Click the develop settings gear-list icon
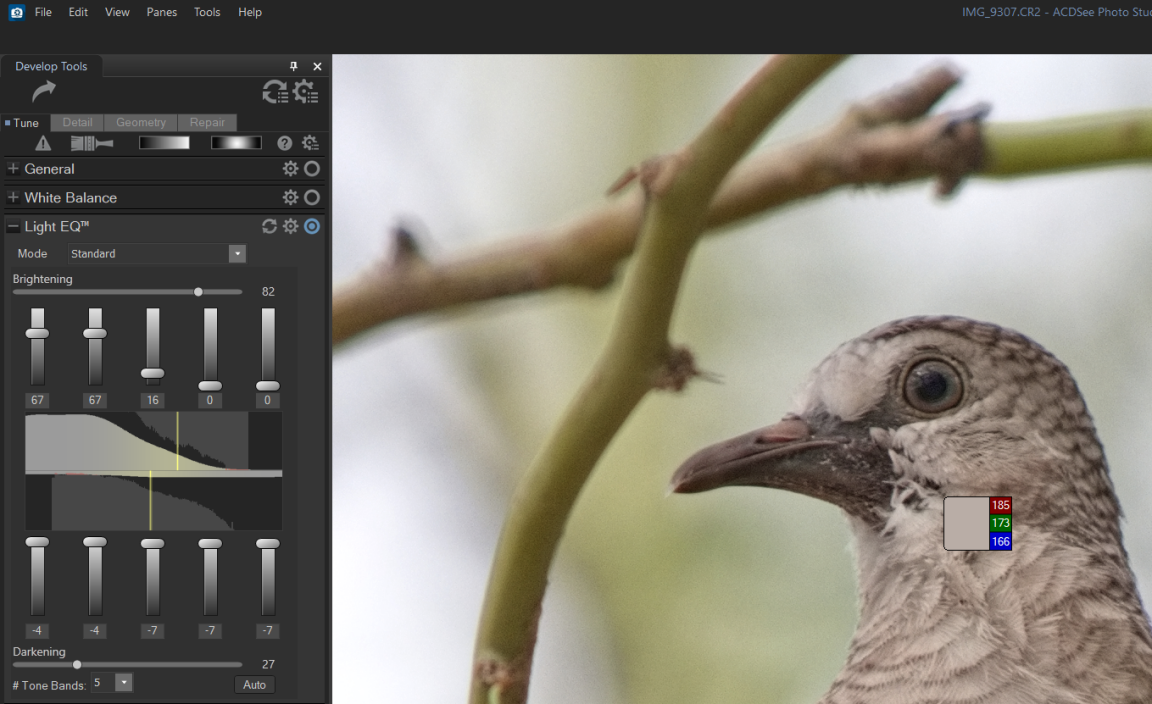This screenshot has width=1152, height=704. click(x=306, y=92)
